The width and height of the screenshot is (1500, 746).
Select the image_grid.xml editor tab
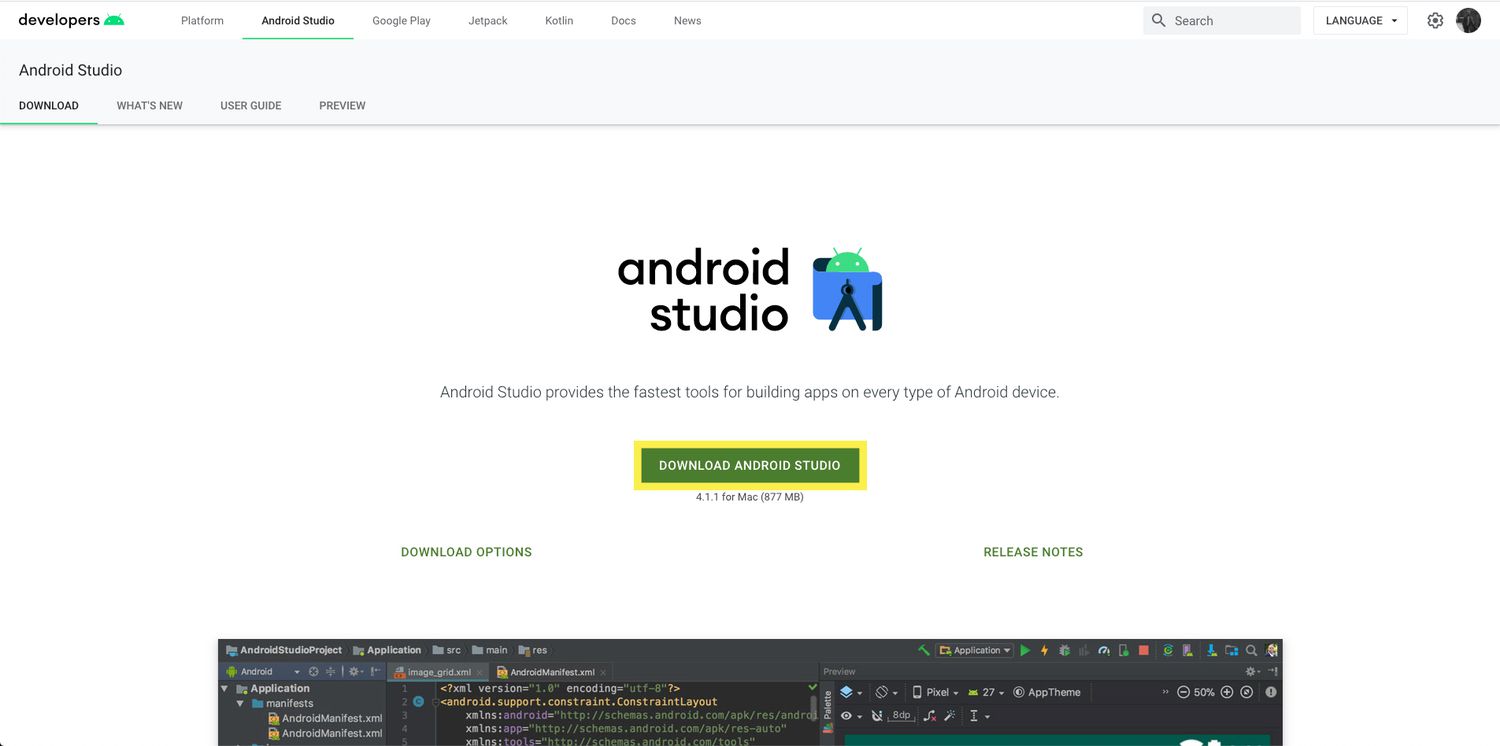tap(439, 672)
